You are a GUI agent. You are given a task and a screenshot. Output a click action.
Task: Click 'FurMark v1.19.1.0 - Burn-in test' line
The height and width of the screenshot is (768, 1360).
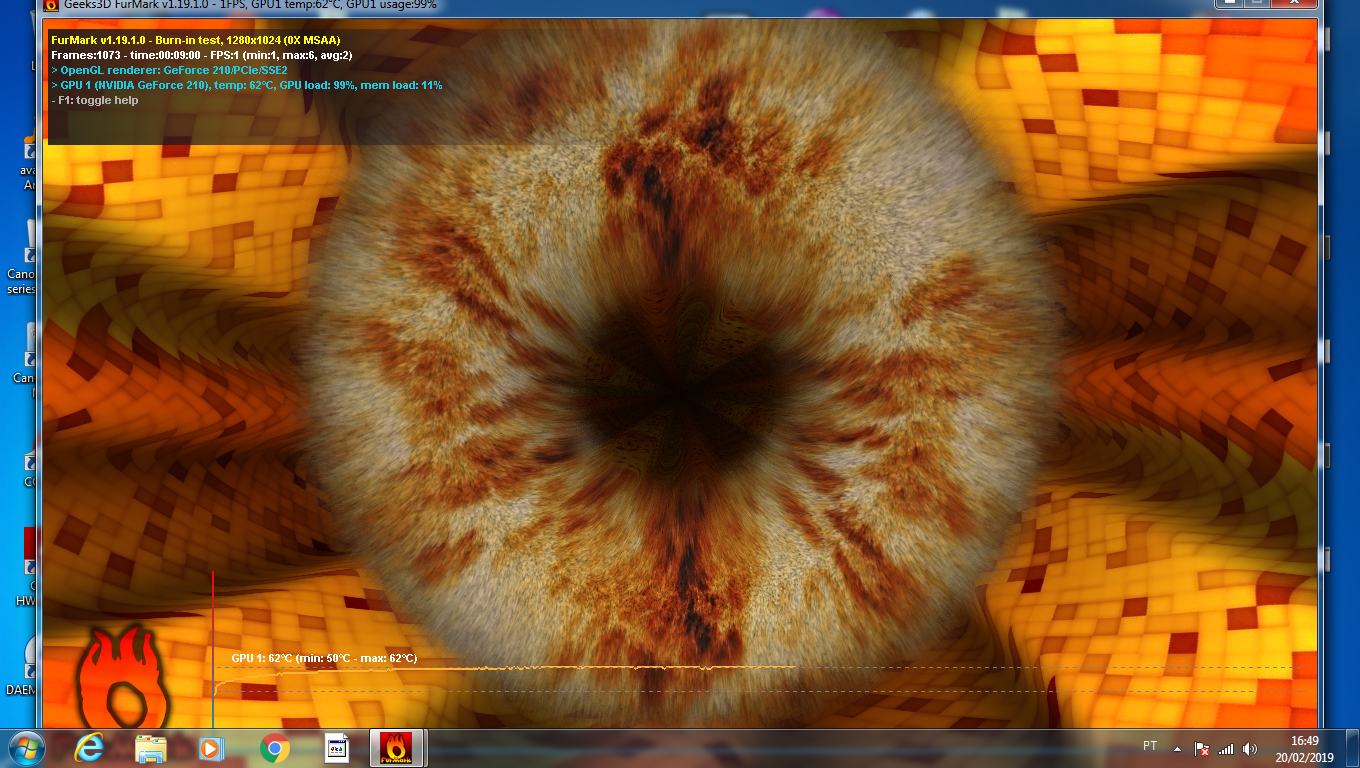(196, 40)
